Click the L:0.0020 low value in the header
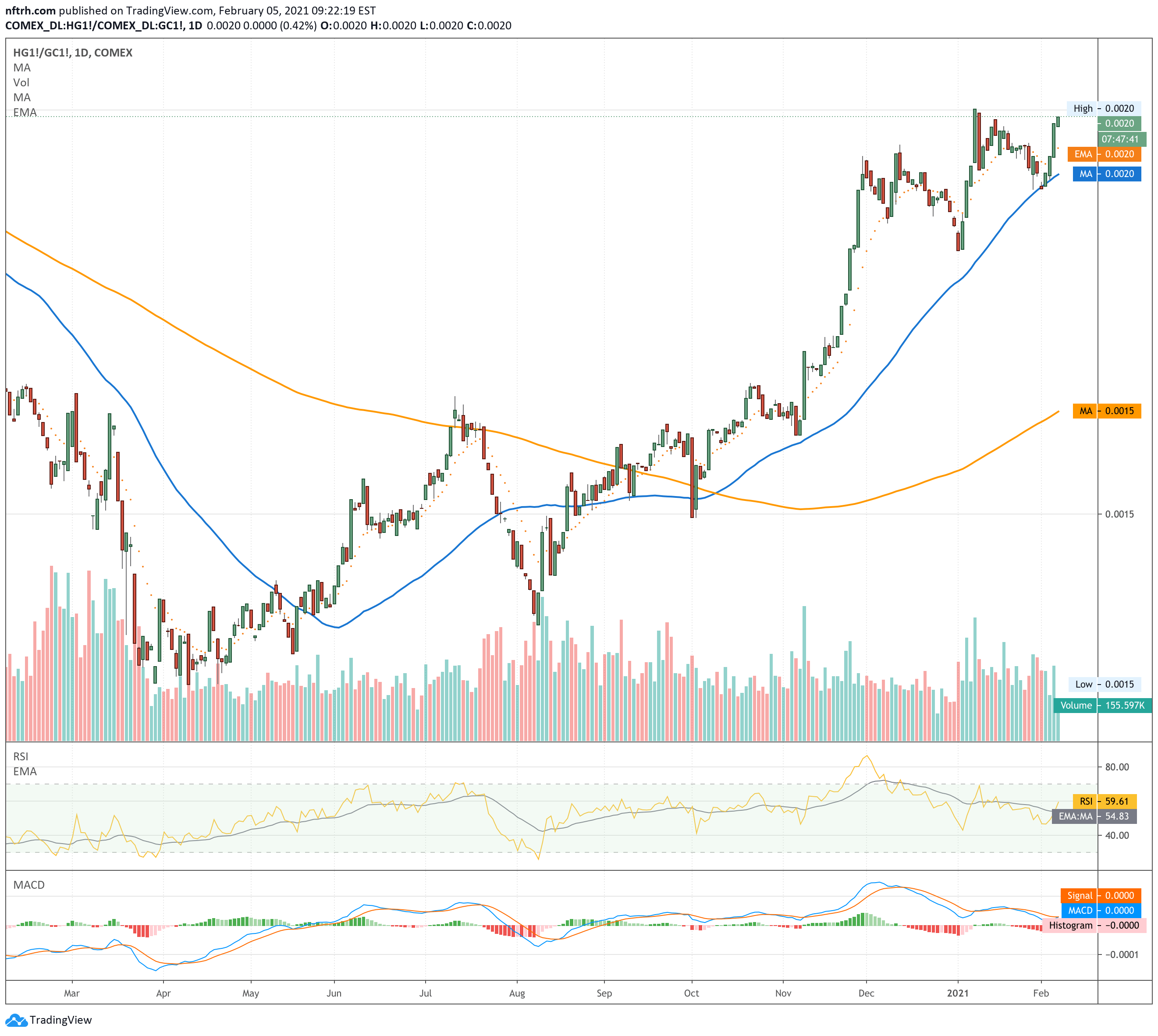Image resolution: width=1158 pixels, height=1036 pixels. pyautogui.click(x=441, y=25)
